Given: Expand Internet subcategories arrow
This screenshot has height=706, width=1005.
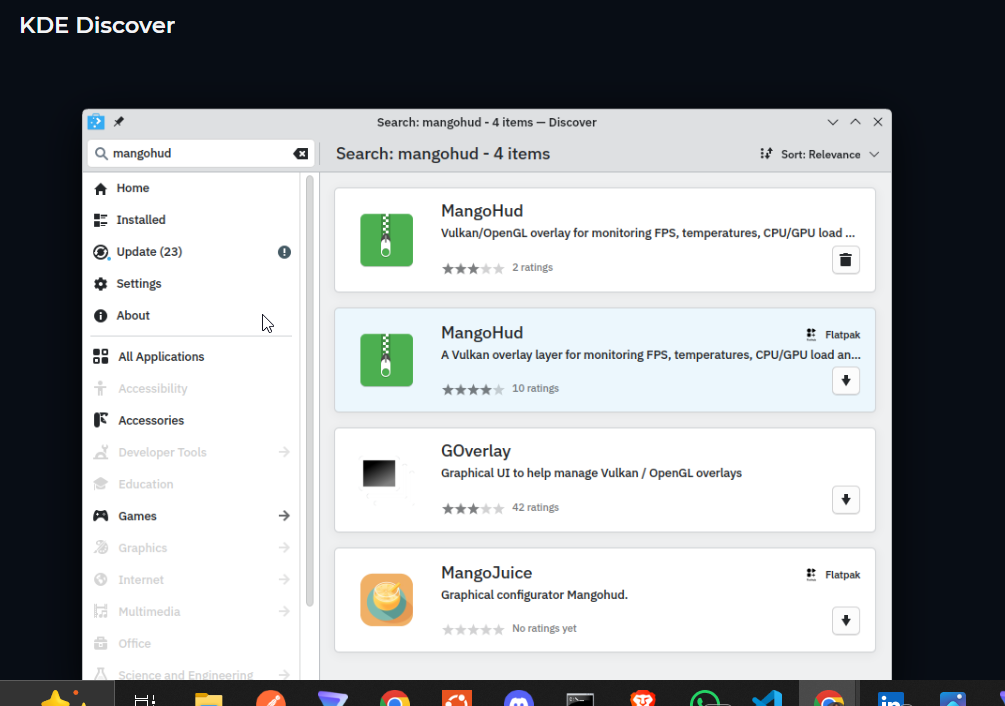Looking at the screenshot, I should tap(284, 580).
